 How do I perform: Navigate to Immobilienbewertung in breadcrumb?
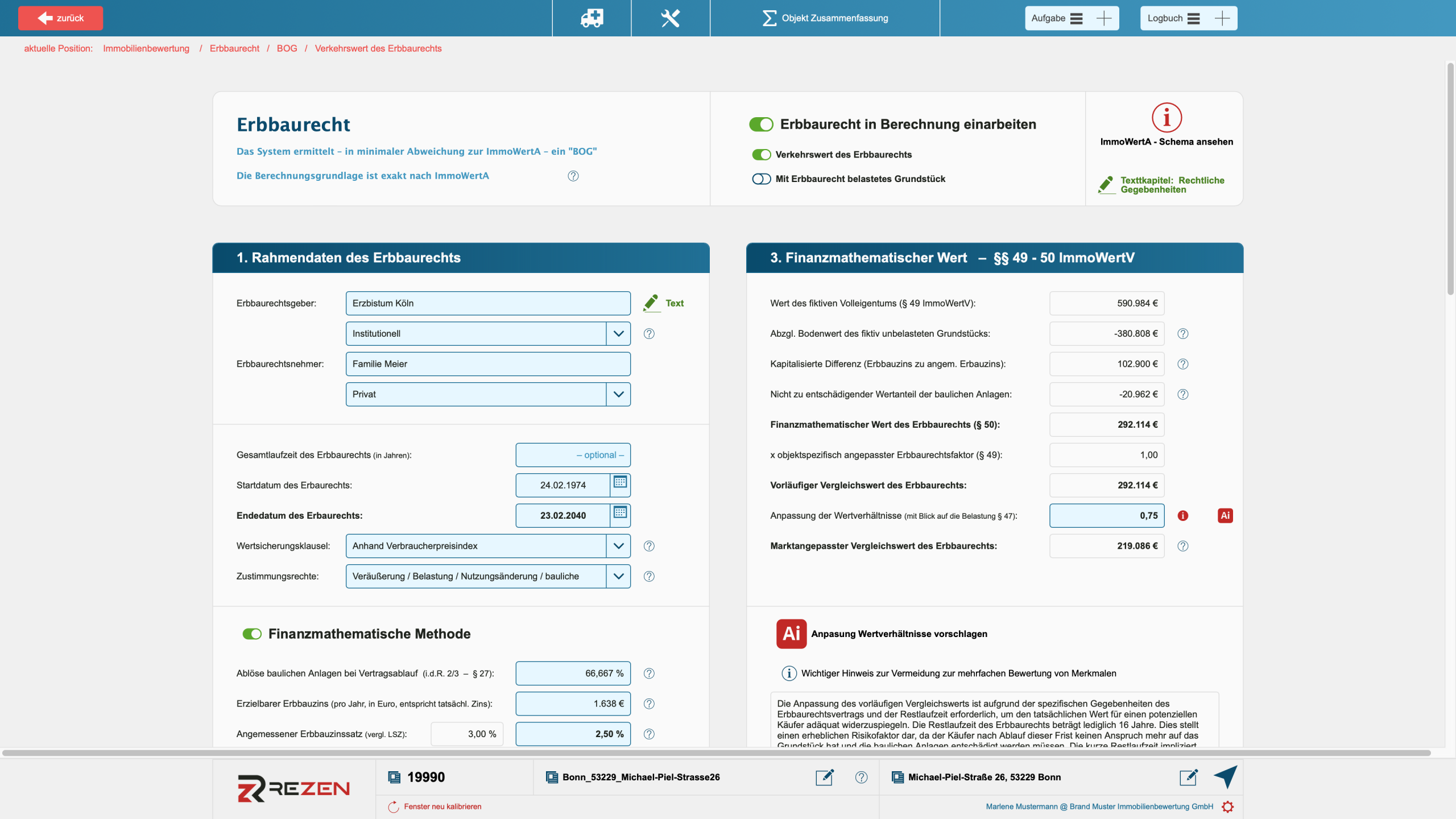click(146, 48)
